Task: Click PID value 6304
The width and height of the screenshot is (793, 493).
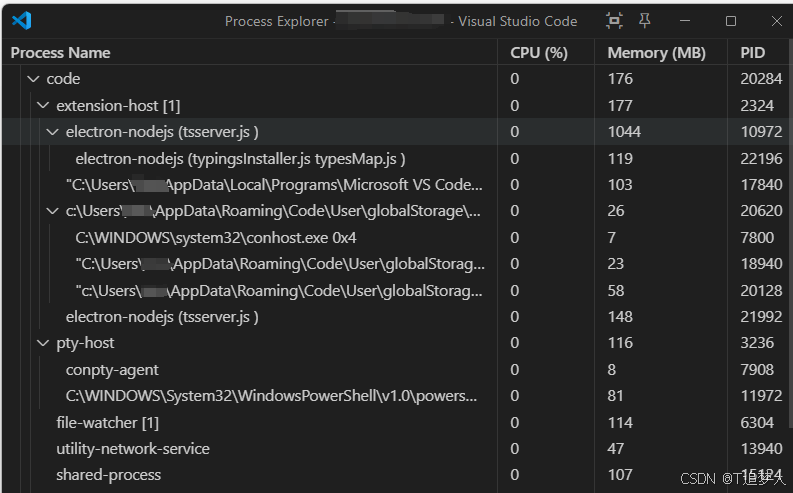Action: (757, 422)
